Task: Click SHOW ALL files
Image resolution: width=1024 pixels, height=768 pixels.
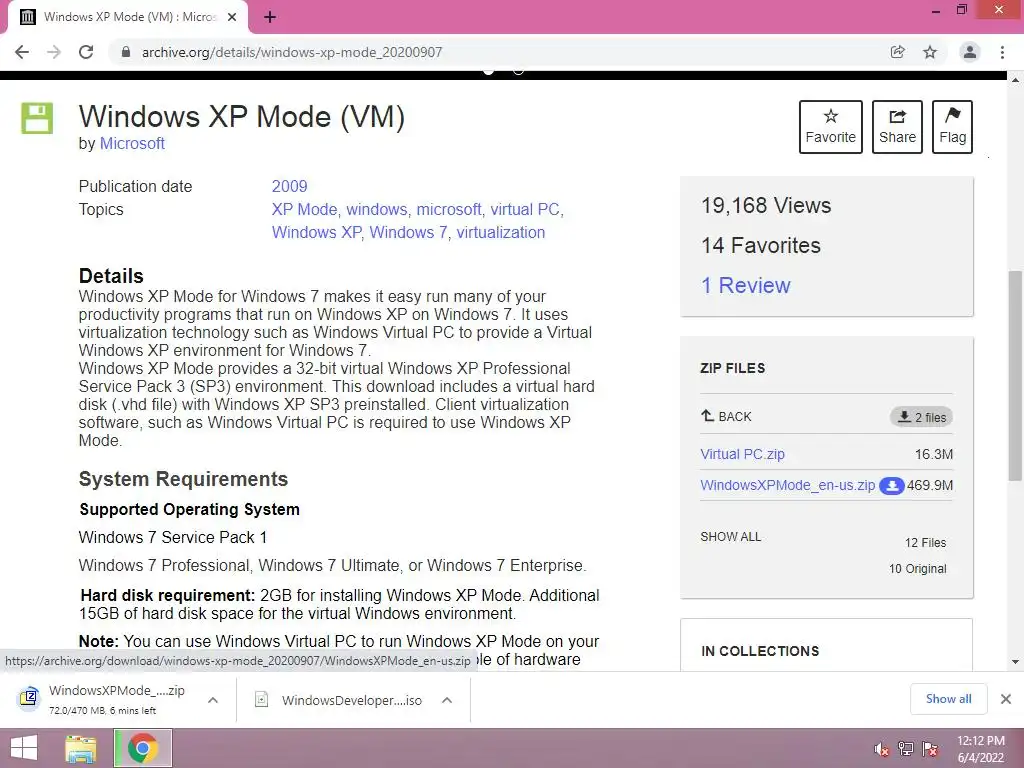Action: pyautogui.click(x=731, y=537)
